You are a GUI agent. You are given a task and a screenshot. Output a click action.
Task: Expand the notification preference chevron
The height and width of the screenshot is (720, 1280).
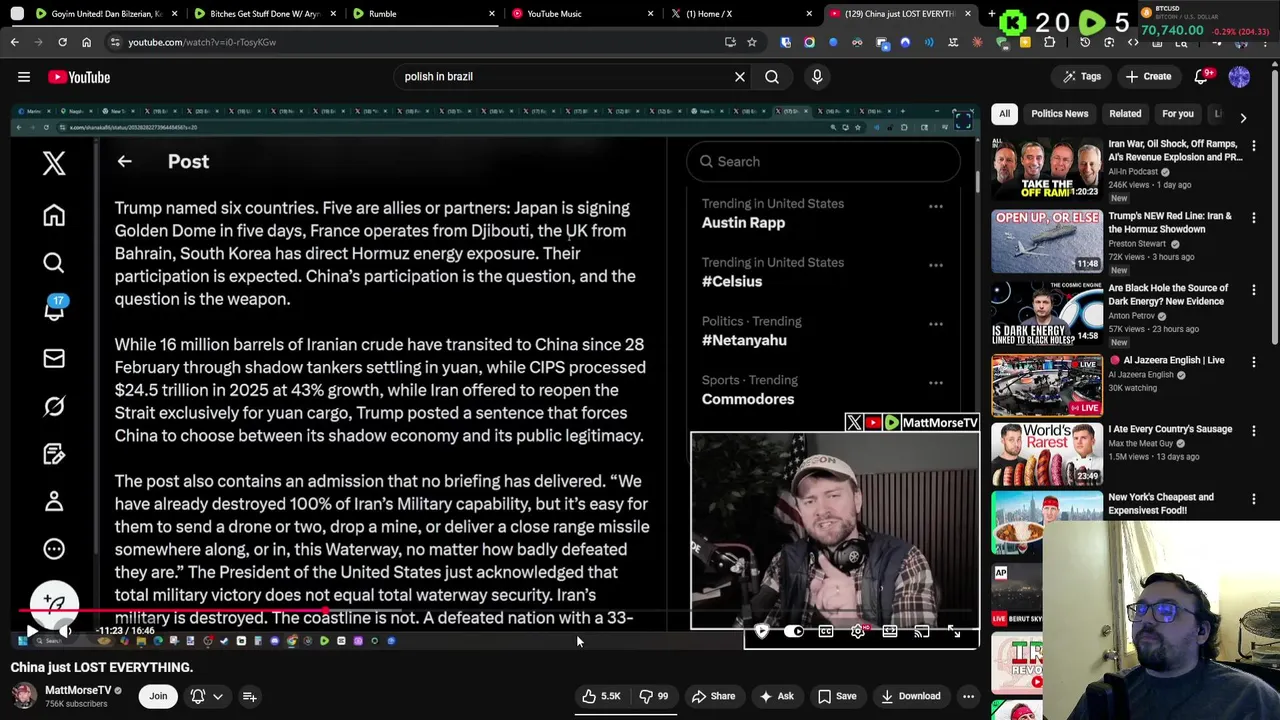(x=217, y=696)
